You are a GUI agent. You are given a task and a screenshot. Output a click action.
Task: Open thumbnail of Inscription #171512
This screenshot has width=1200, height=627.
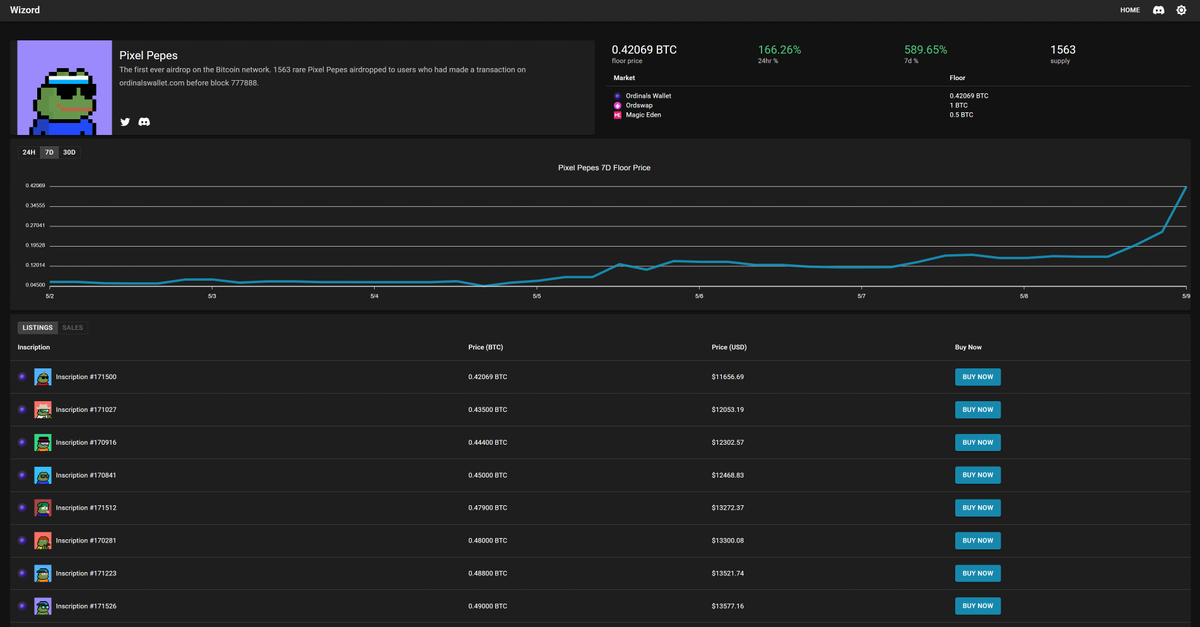43,508
